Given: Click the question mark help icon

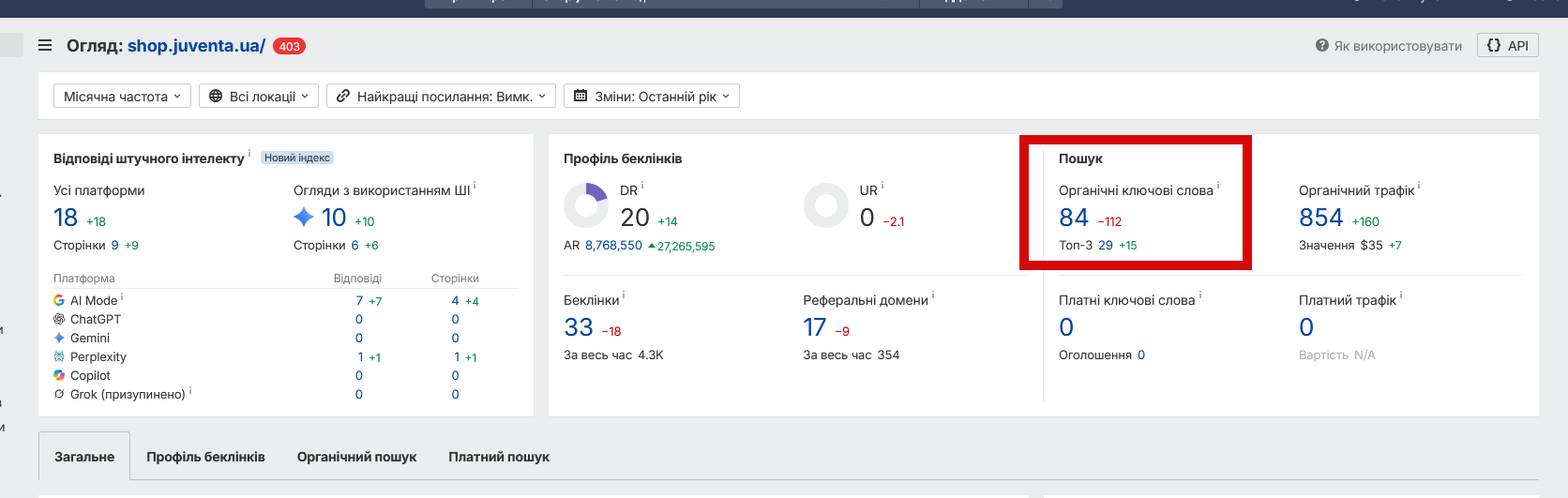Looking at the screenshot, I should 1322,45.
